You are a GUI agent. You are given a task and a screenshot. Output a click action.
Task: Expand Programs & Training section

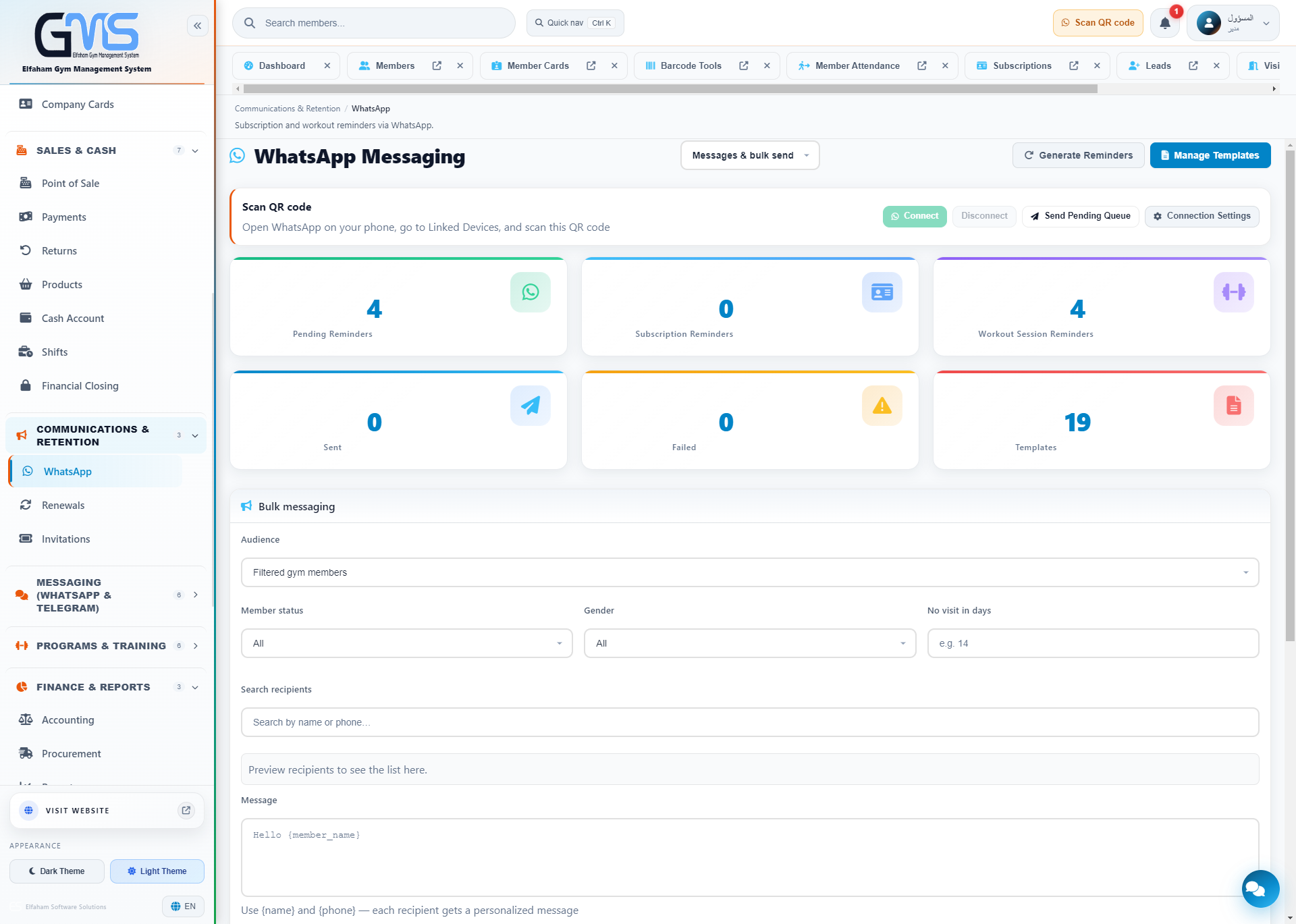[x=195, y=646]
